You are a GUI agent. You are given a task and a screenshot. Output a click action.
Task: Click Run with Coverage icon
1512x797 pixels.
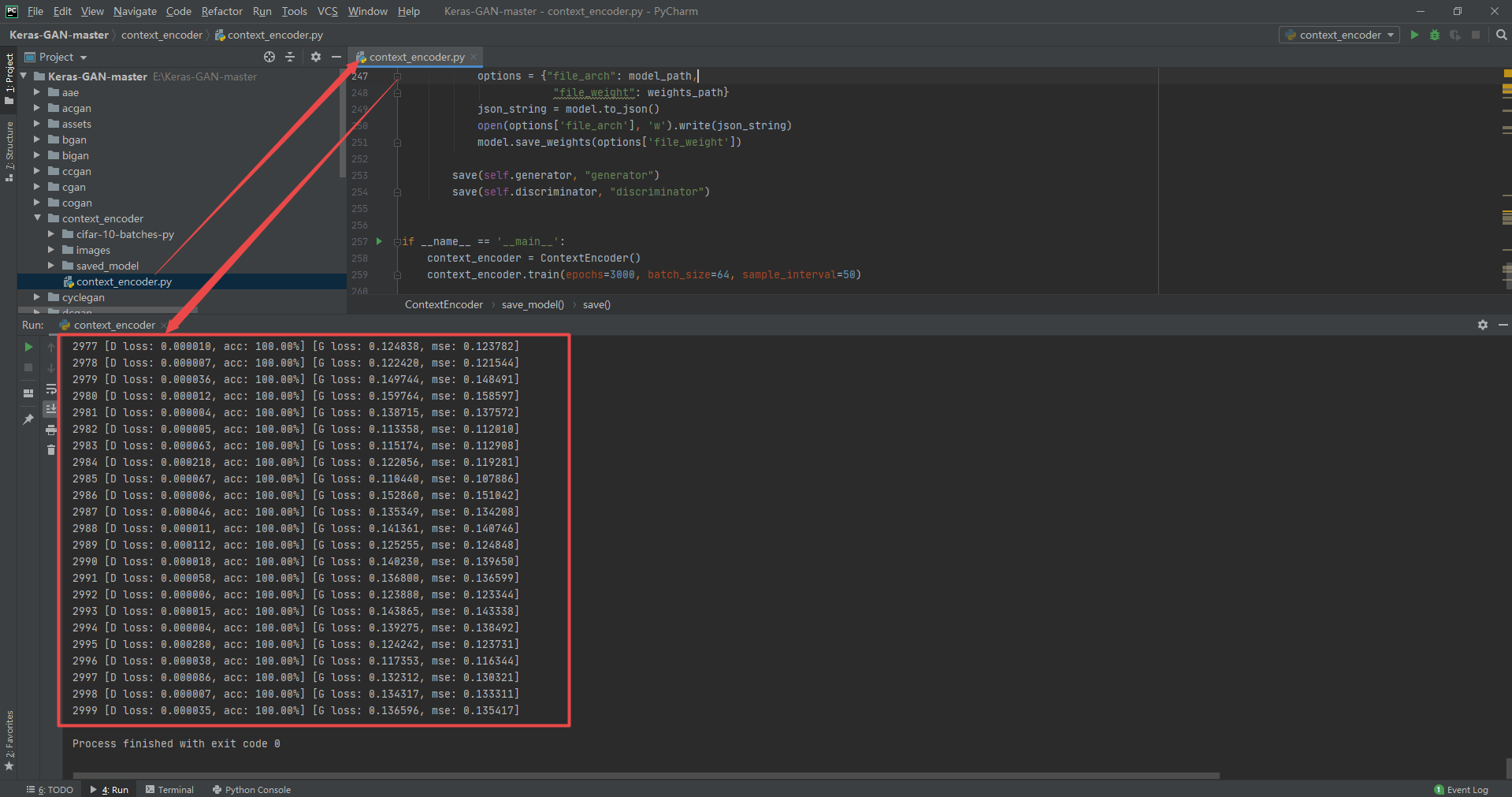[1455, 35]
